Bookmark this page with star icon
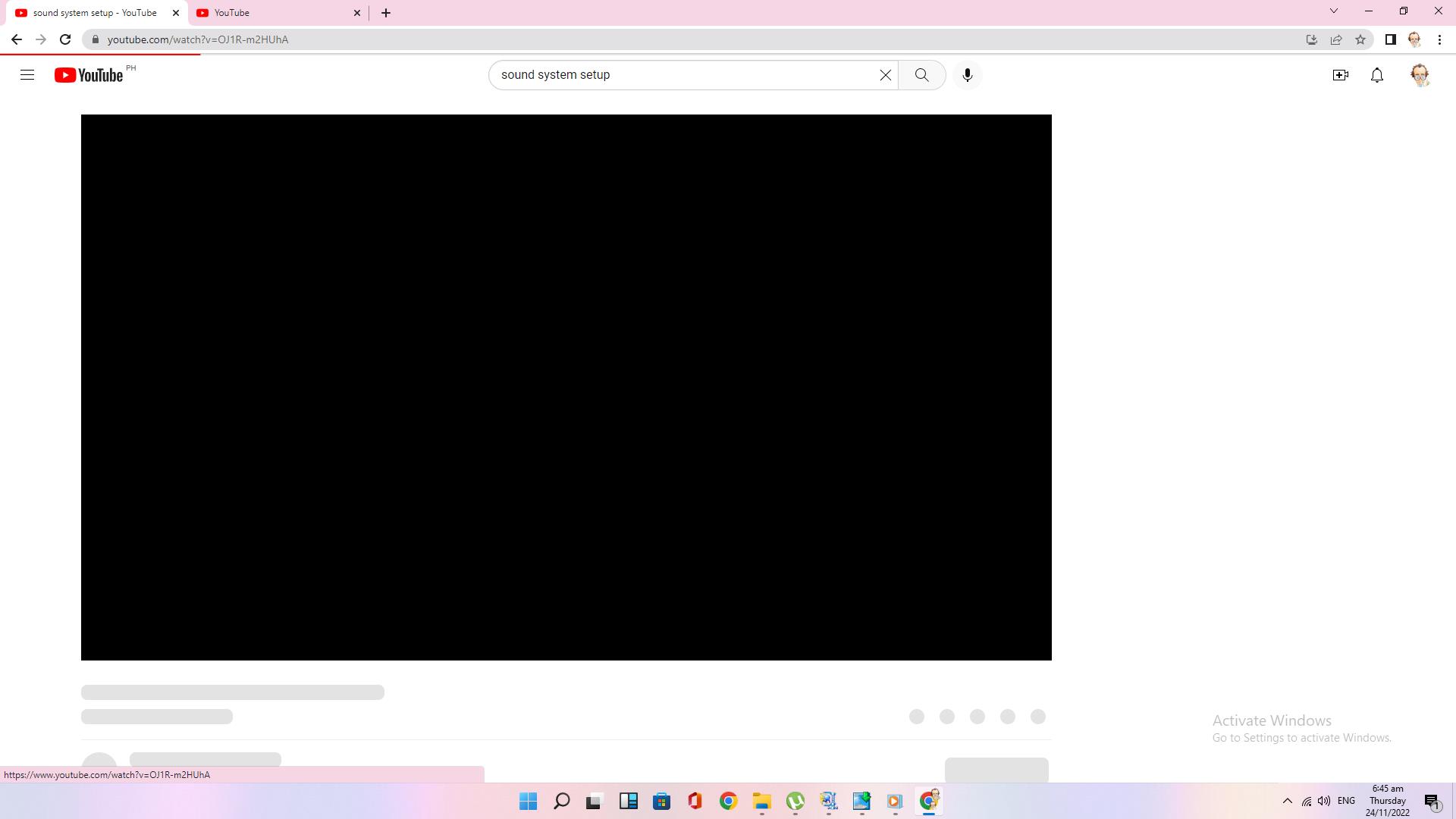1456x819 pixels. pos(1360,39)
